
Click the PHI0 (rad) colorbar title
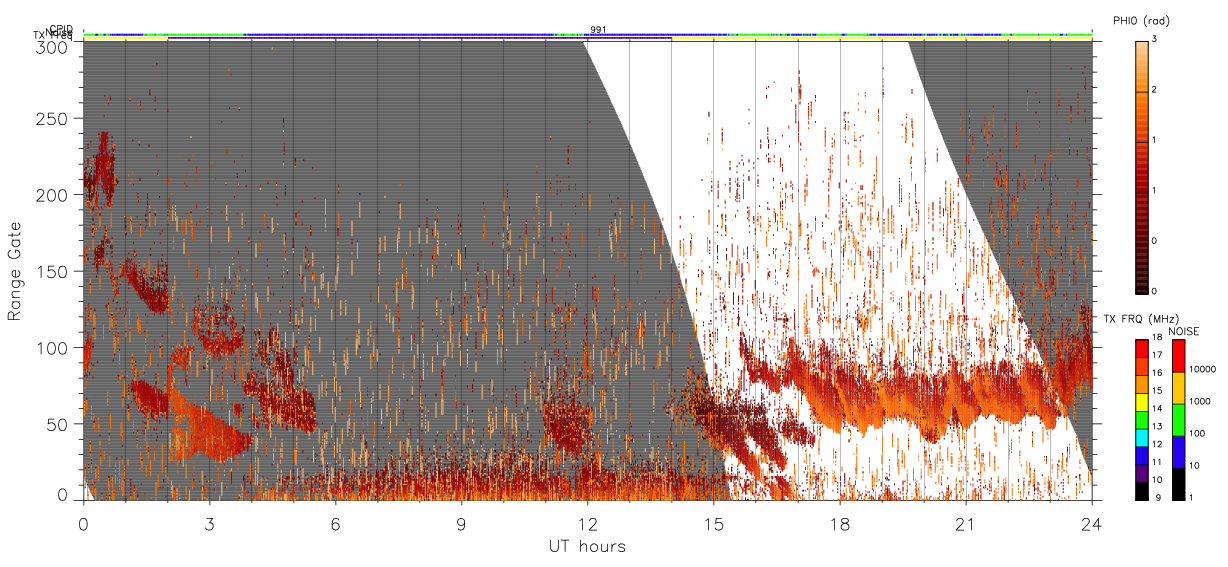[1141, 20]
